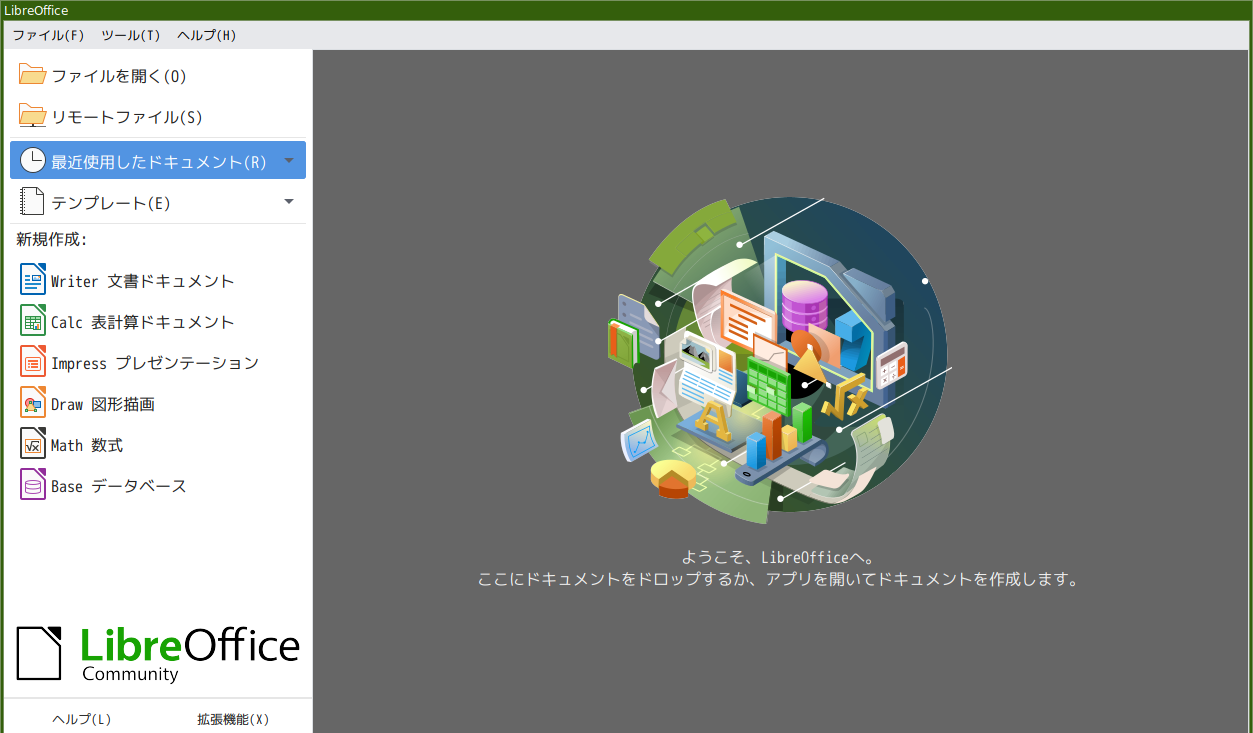Click the ファイルを開く folder icon
The width and height of the screenshot is (1253, 733).
(x=33, y=76)
